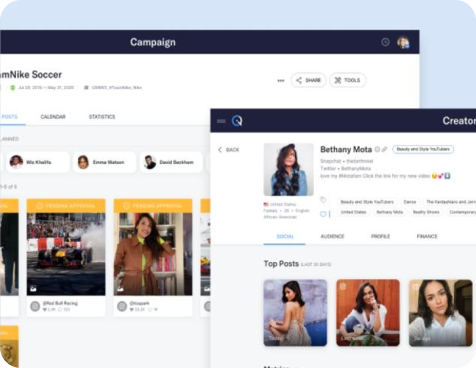476x368 pixels.
Task: Click the clock history icon in Campaign header
Action: (385, 42)
